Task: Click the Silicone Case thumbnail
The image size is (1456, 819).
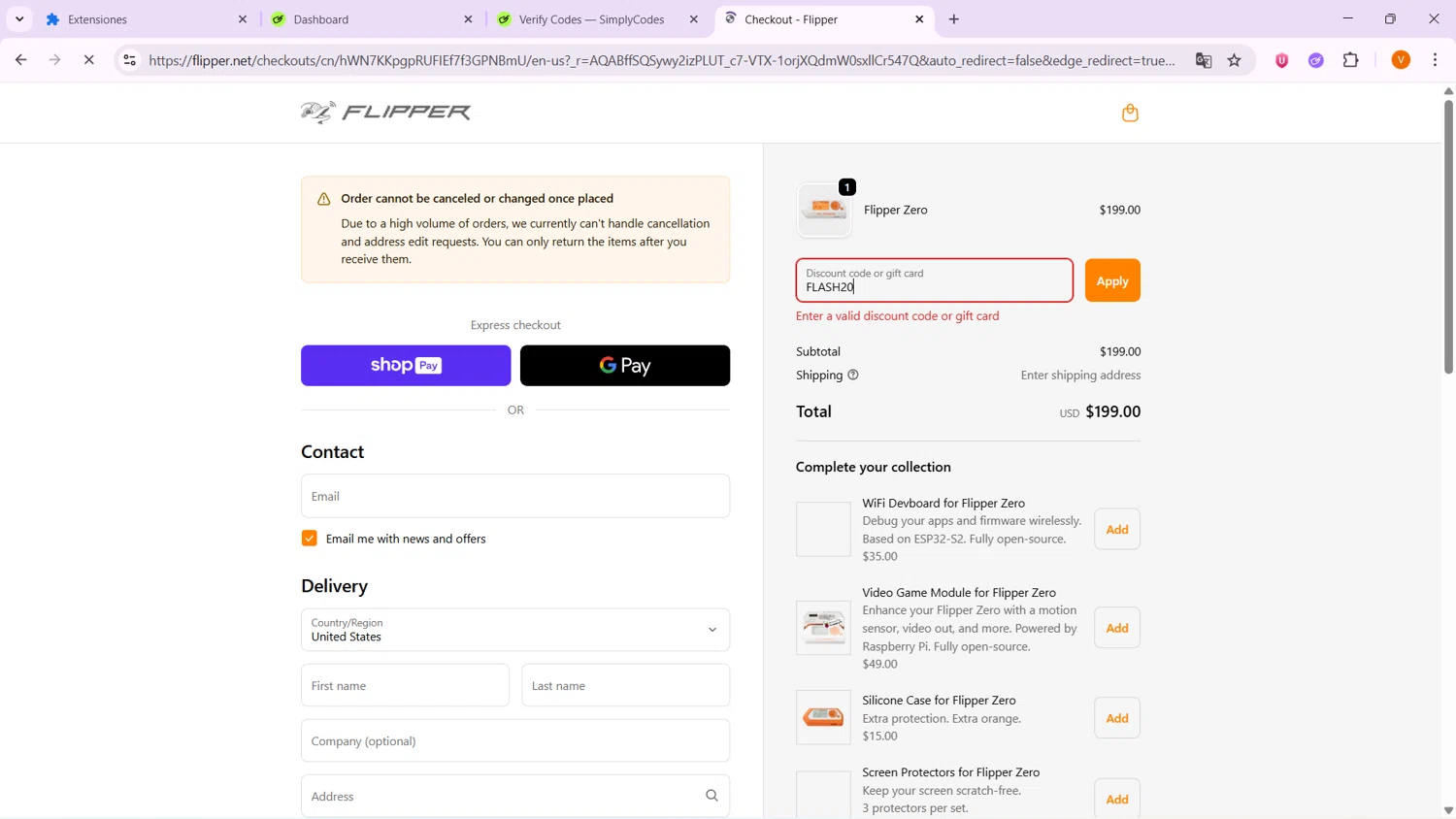Action: tap(823, 717)
